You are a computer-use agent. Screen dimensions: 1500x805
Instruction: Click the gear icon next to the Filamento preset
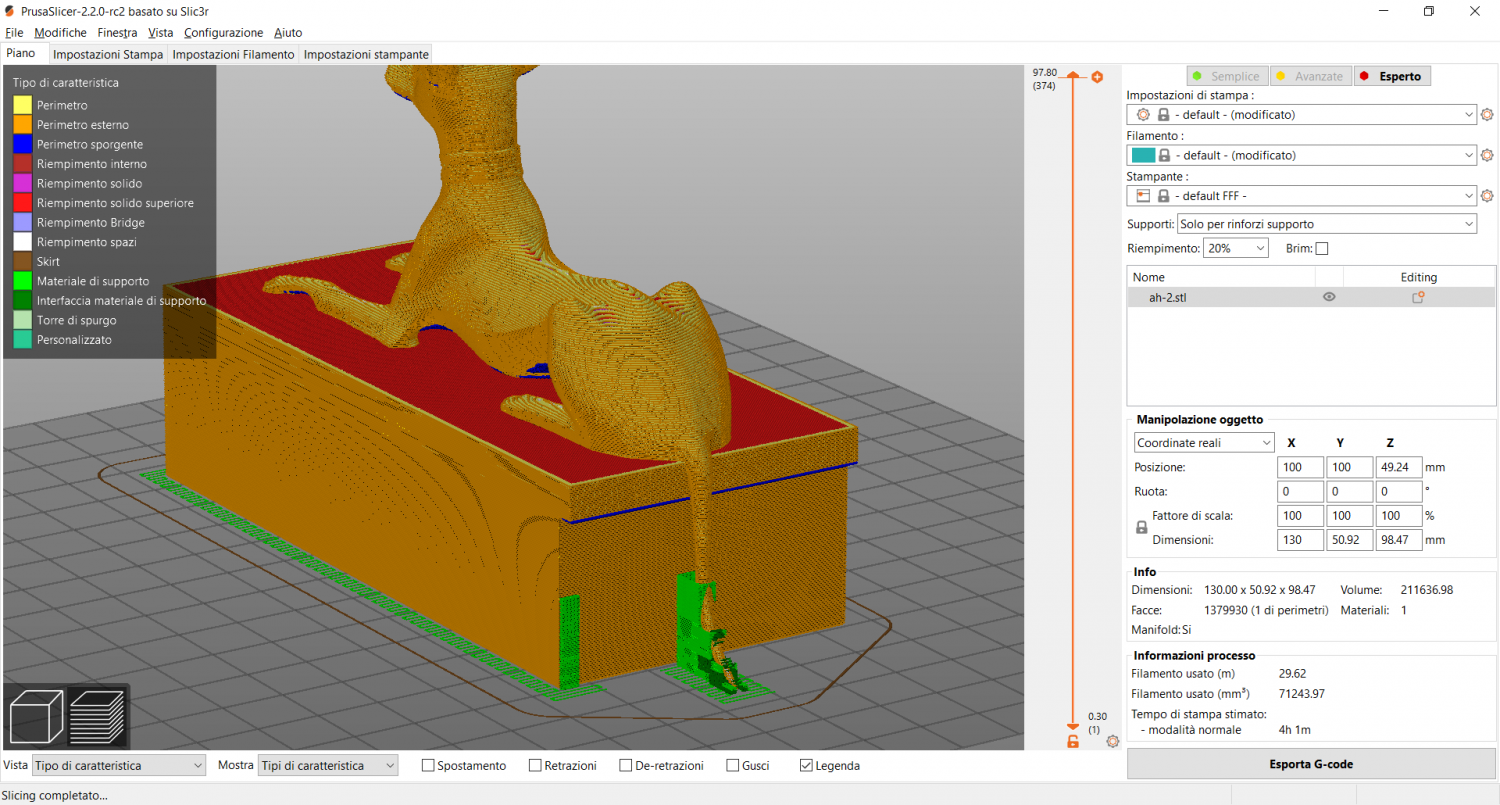pyautogui.click(x=1487, y=156)
